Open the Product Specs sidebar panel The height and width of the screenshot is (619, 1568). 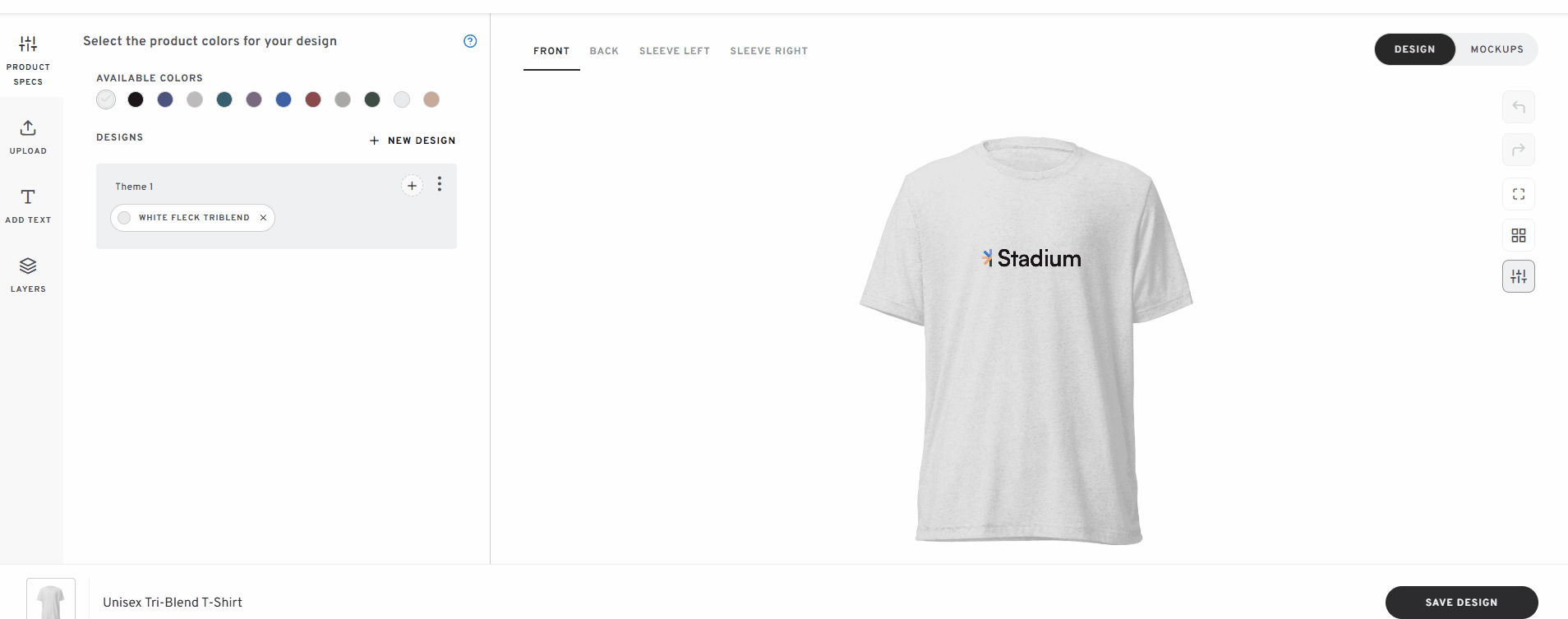pyautogui.click(x=28, y=60)
